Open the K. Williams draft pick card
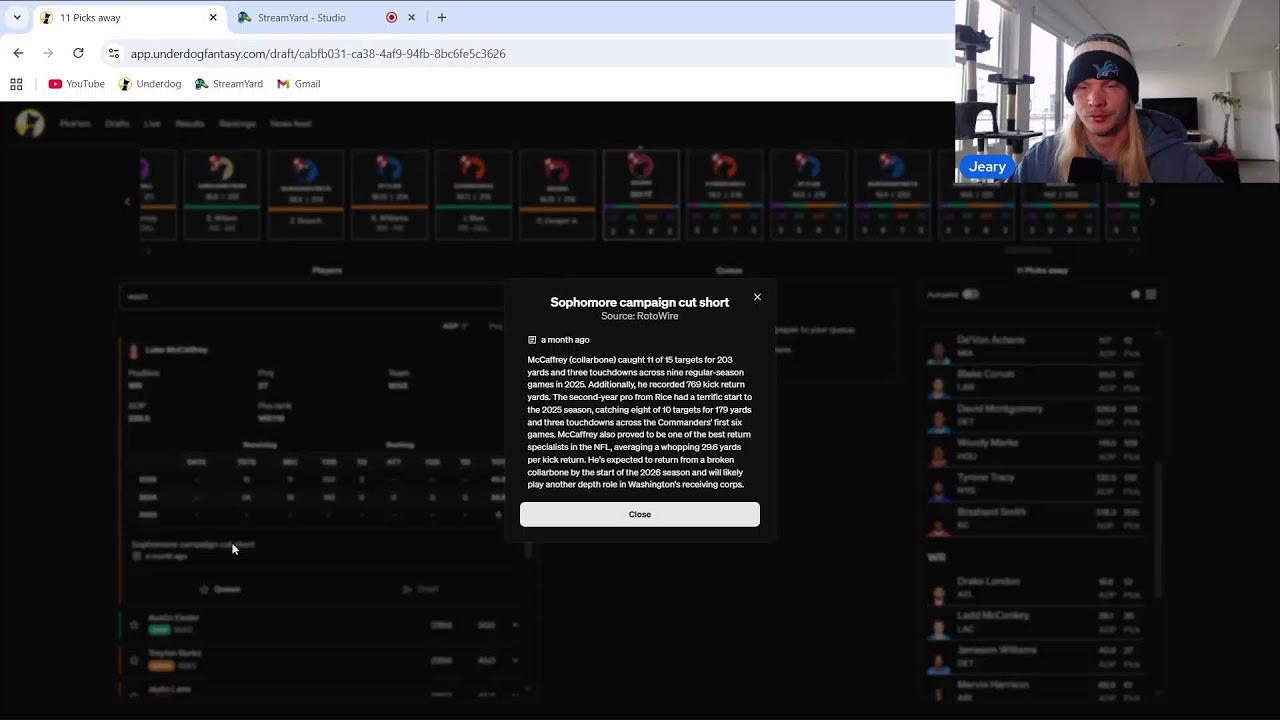This screenshot has height=720, width=1280. pyautogui.click(x=389, y=194)
